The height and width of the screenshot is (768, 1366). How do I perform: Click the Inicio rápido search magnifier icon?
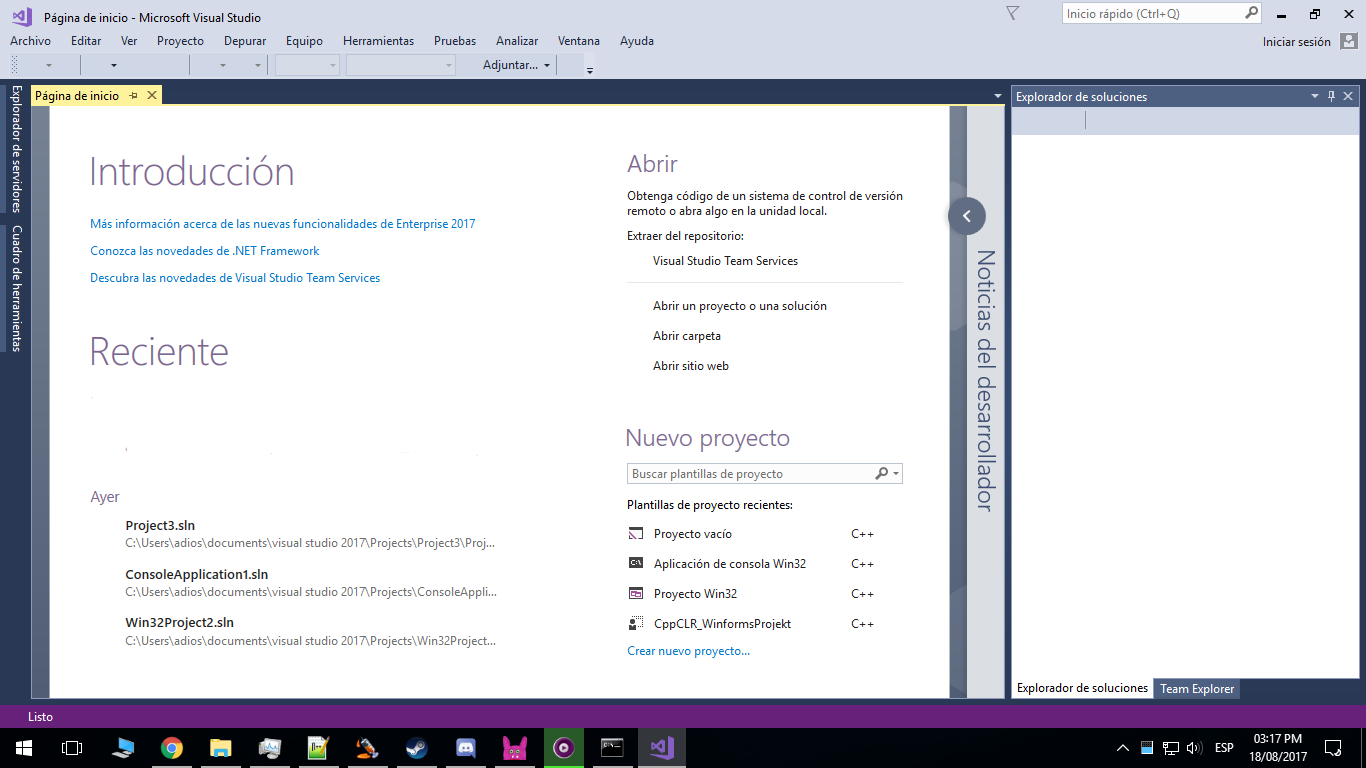tap(1251, 13)
